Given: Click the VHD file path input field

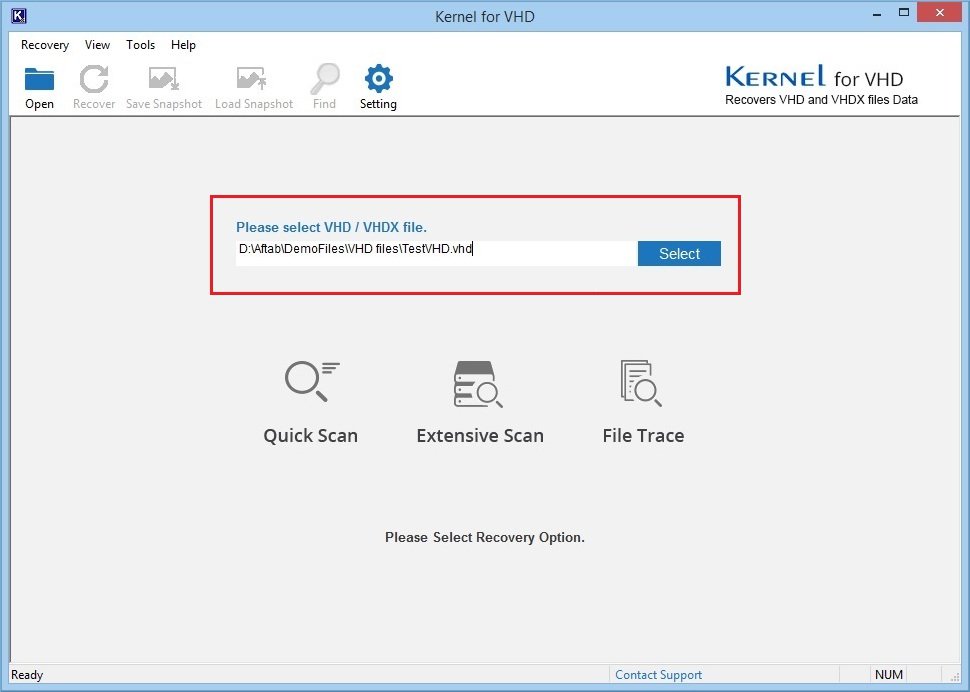Looking at the screenshot, I should tap(436, 254).
